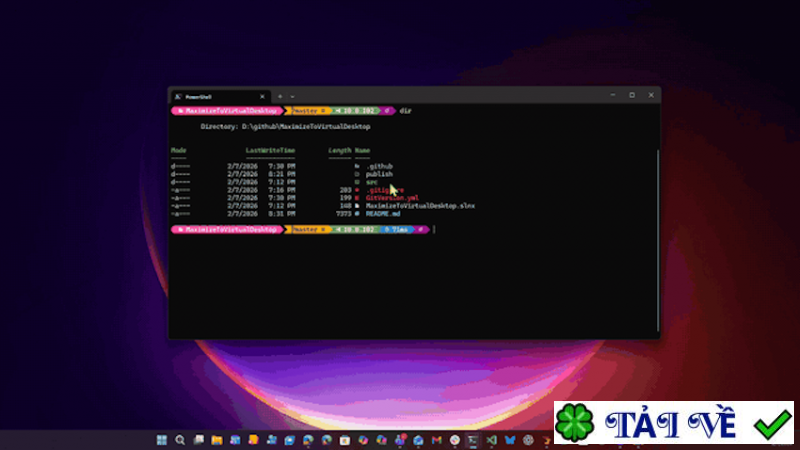Click the '8:31 PM' time of README.md
This screenshot has height=450, width=800.
[x=282, y=214]
